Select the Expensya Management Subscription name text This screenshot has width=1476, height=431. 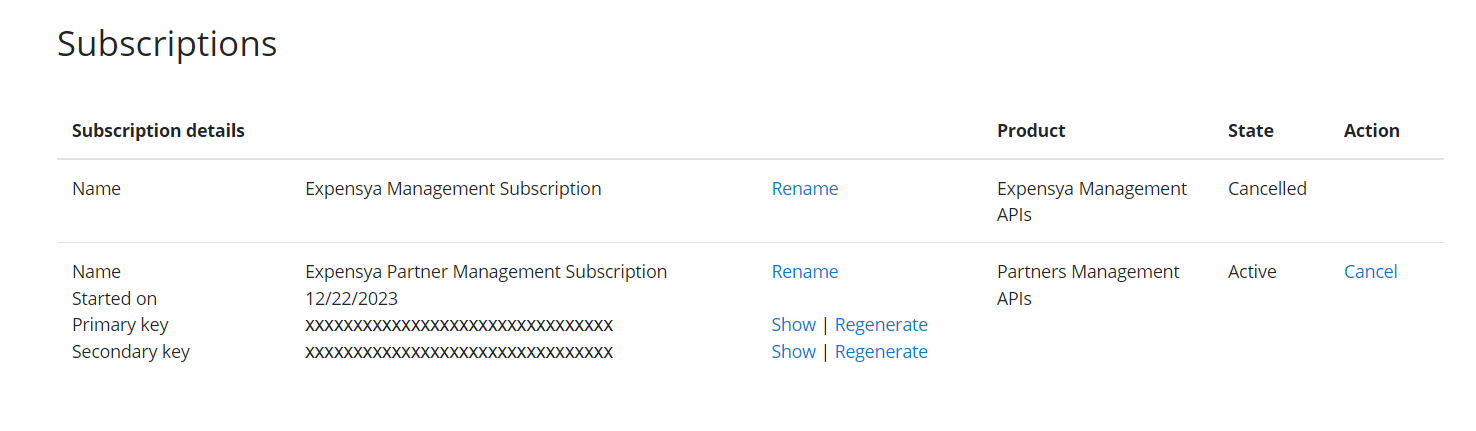tap(453, 189)
